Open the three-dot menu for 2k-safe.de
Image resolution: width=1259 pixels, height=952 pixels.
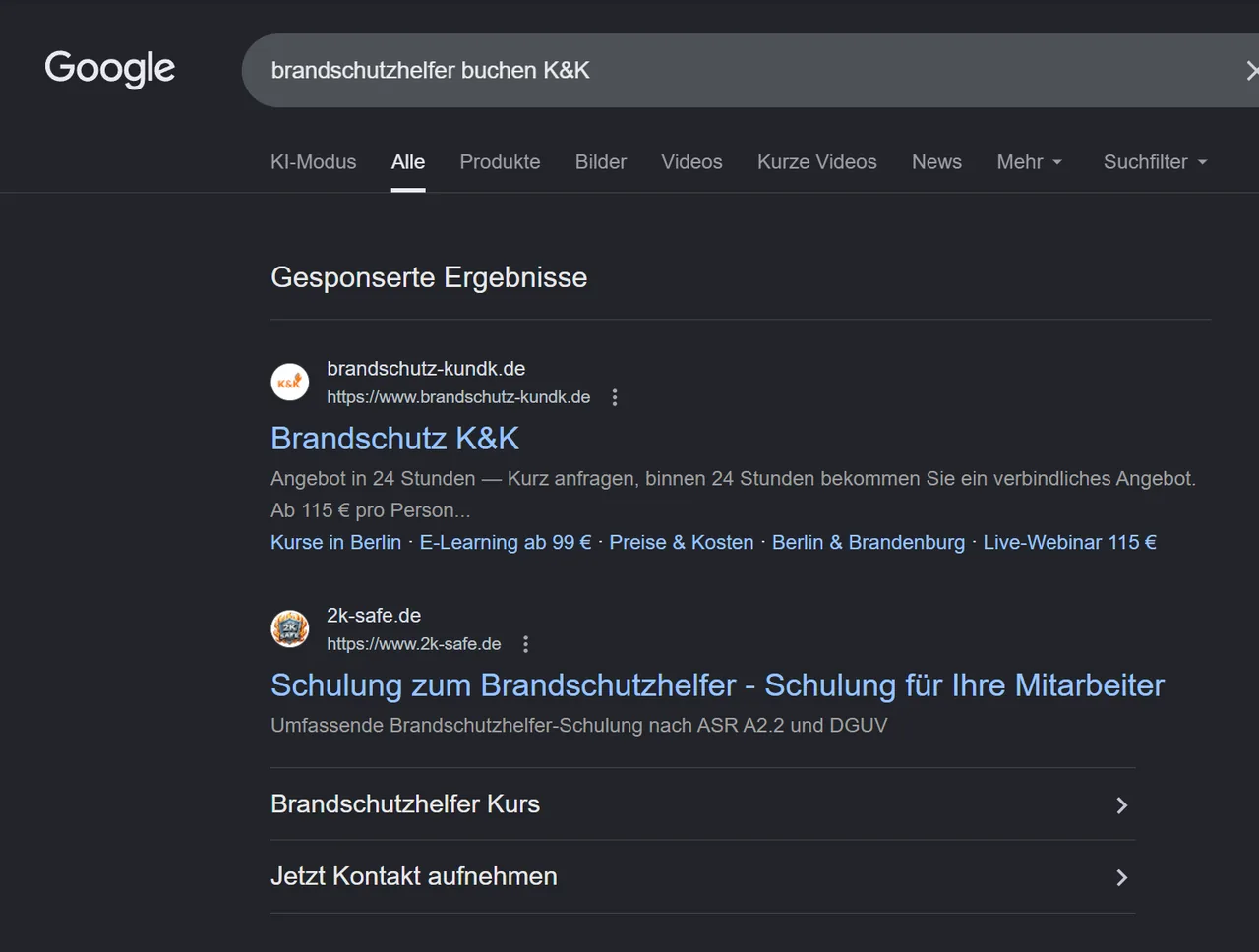525,644
